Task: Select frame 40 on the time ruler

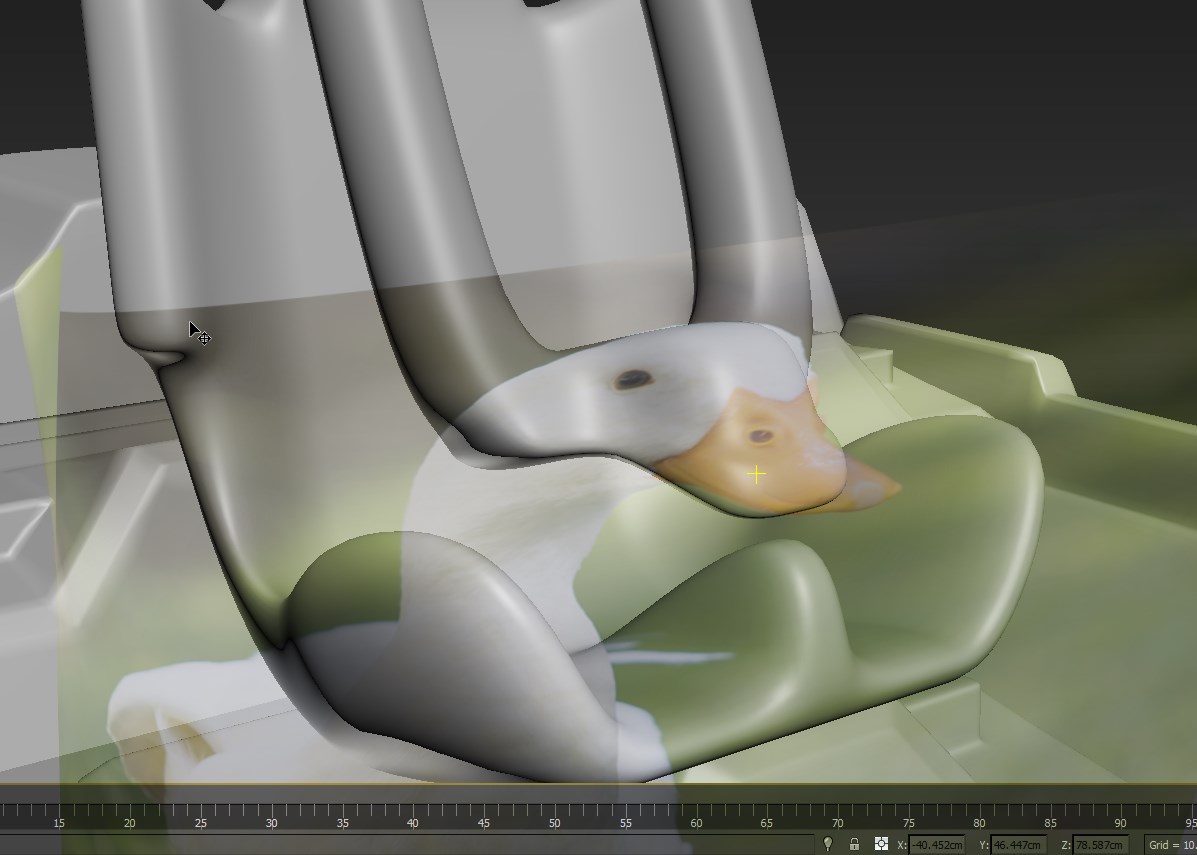Action: pyautogui.click(x=413, y=811)
